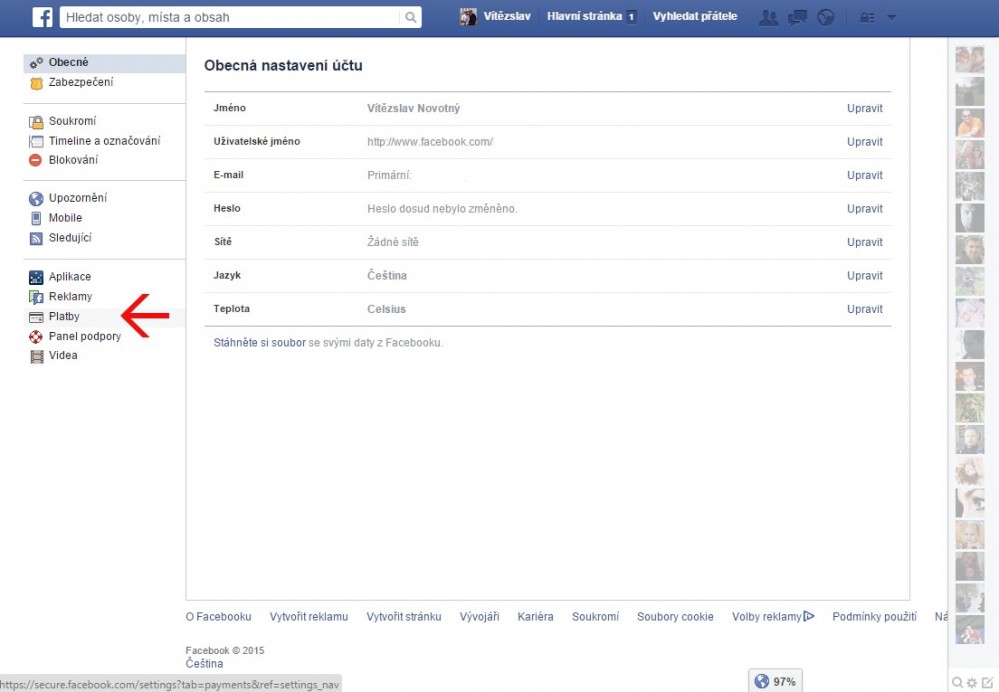Edit the Heslo row via Upravit
This screenshot has height=692, width=999.
tap(864, 209)
